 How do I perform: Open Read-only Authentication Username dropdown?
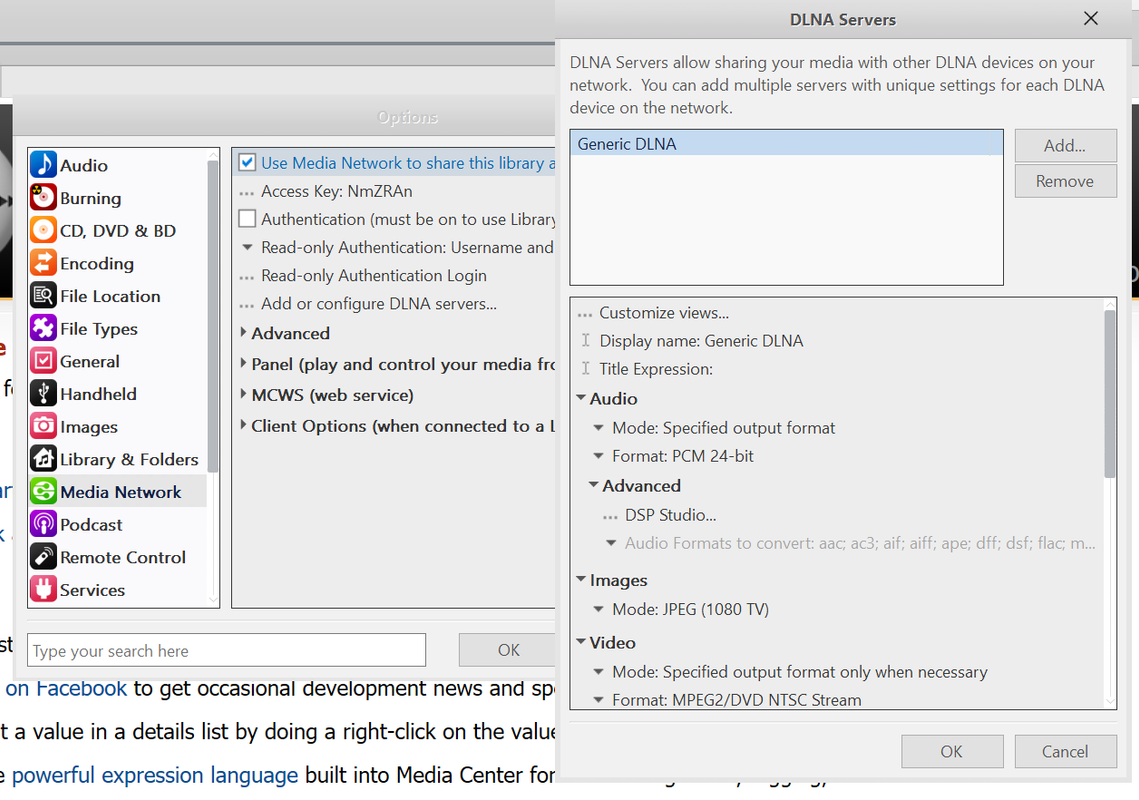[x=247, y=247]
